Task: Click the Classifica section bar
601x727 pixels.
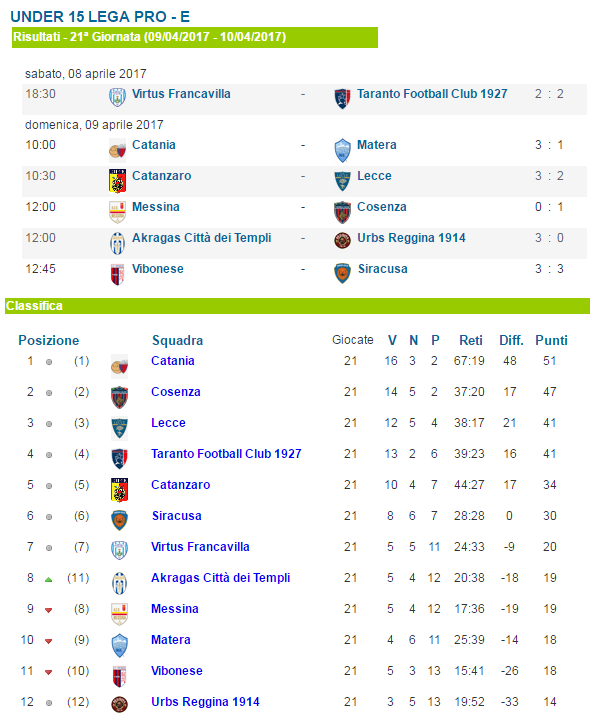Action: 297,306
